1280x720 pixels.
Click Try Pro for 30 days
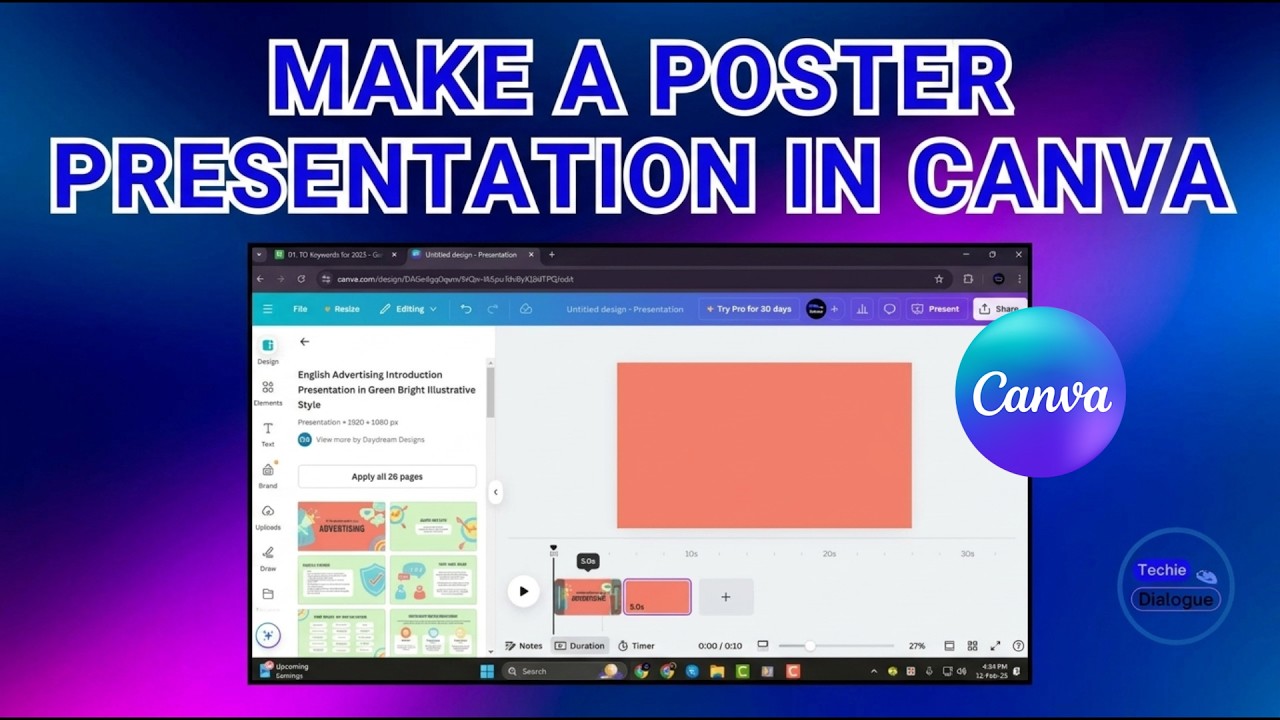[749, 309]
